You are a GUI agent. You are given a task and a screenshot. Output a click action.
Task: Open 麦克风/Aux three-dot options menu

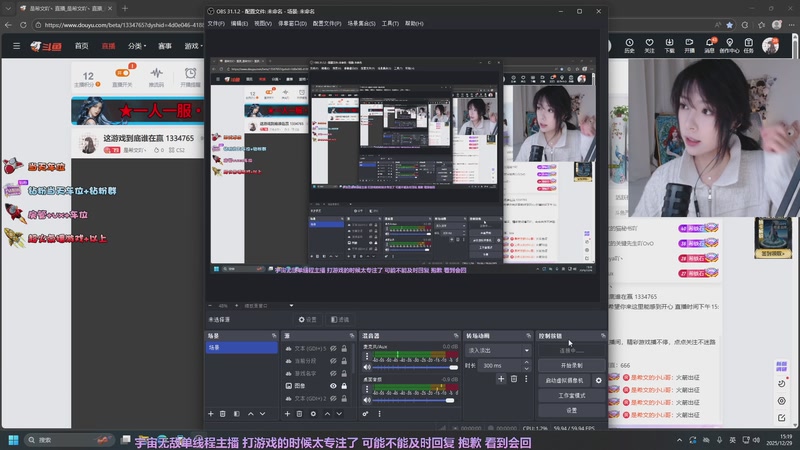[x=367, y=356]
